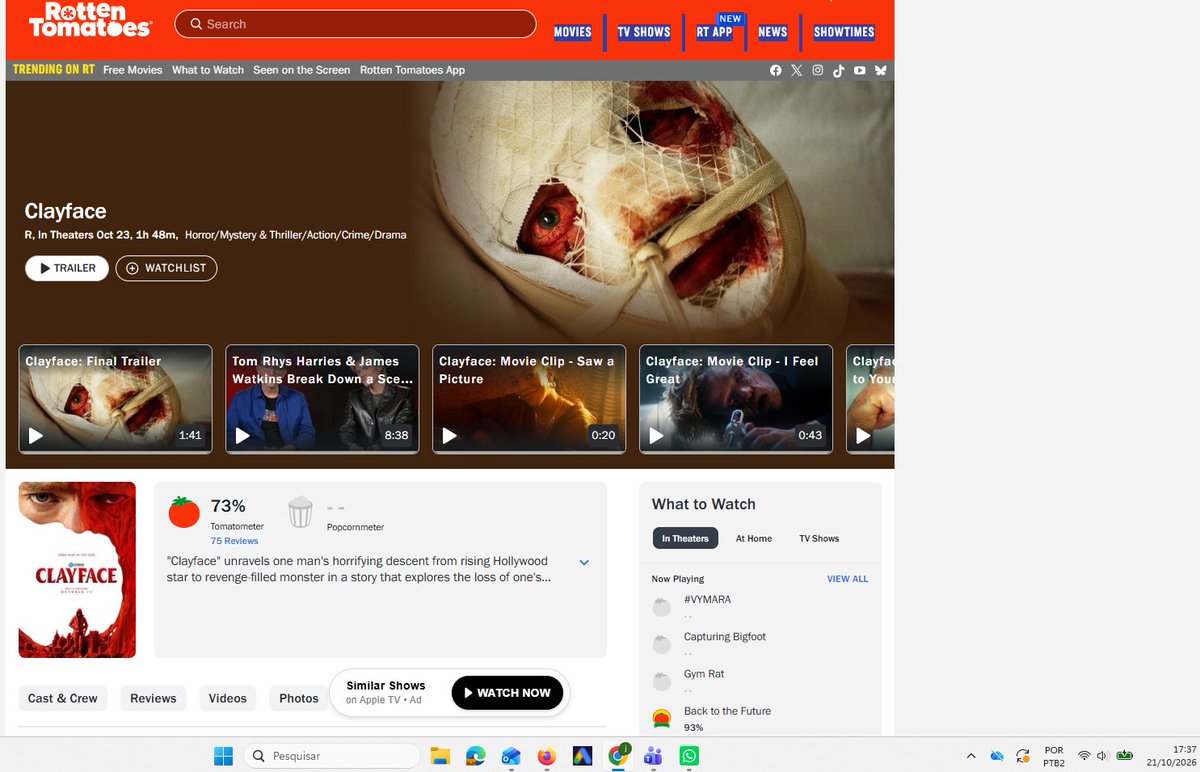Add Clayface to Watchlist
The width and height of the screenshot is (1200, 772).
(166, 268)
